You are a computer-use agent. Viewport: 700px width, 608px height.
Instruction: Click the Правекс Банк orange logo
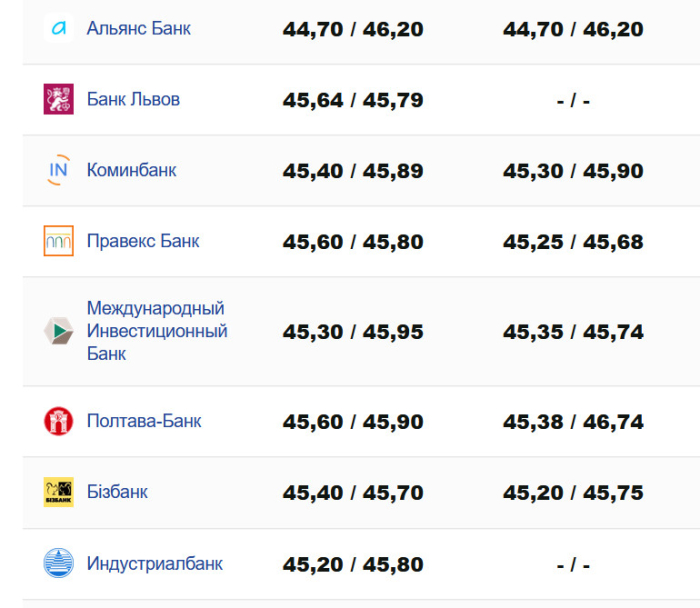[x=58, y=241]
